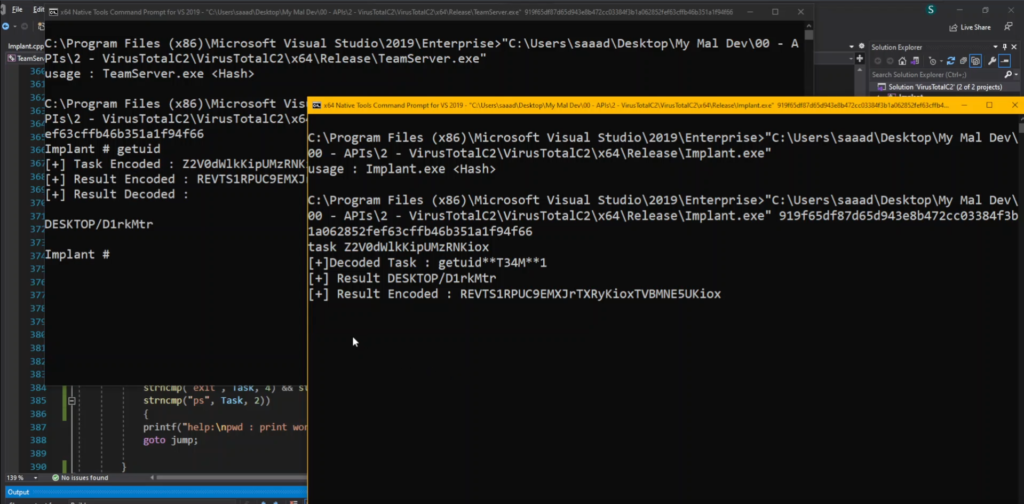Click 'Decoded Task : getuid**T34M**1' line

(428, 263)
